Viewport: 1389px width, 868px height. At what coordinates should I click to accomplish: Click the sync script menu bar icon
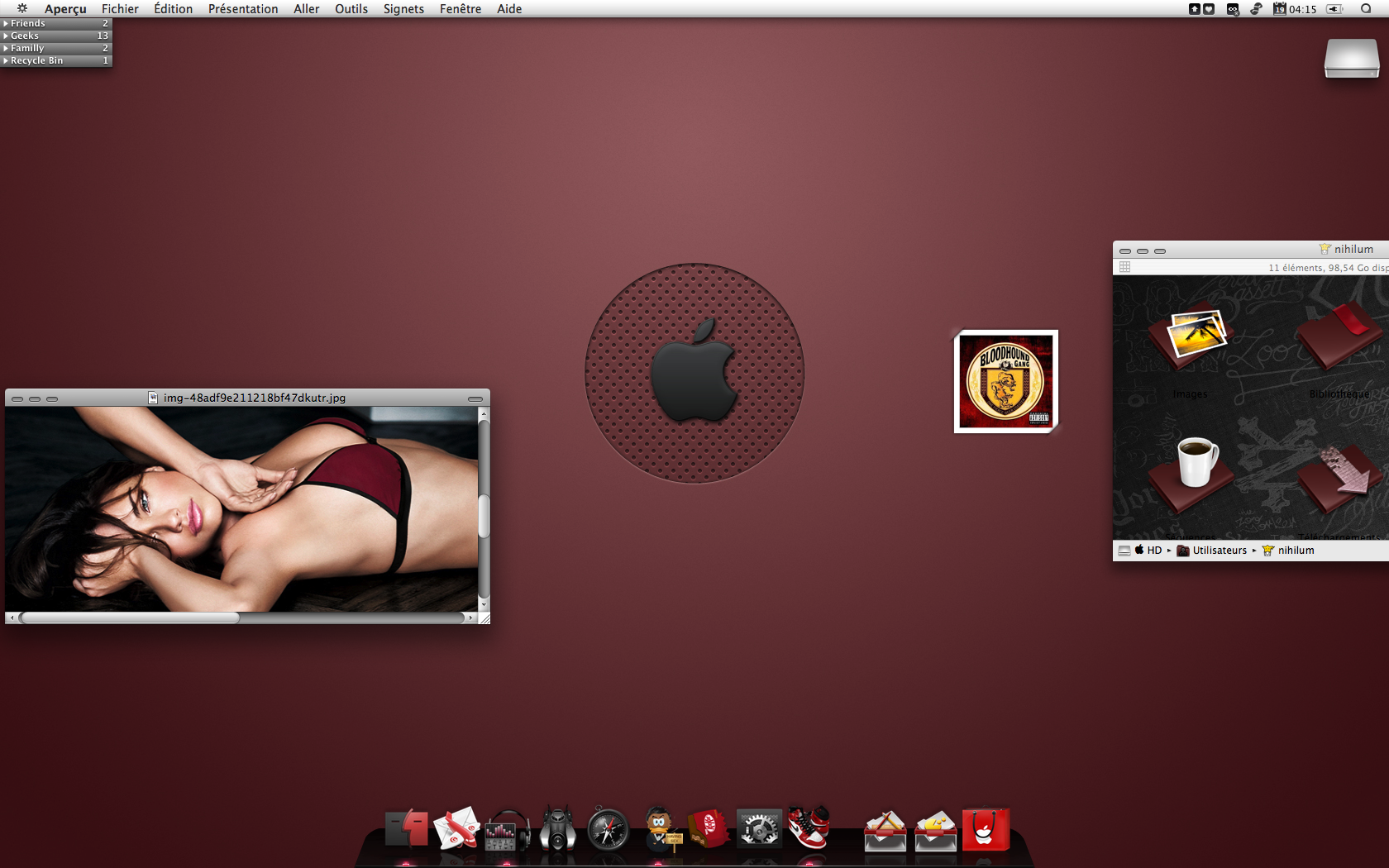point(1256,9)
